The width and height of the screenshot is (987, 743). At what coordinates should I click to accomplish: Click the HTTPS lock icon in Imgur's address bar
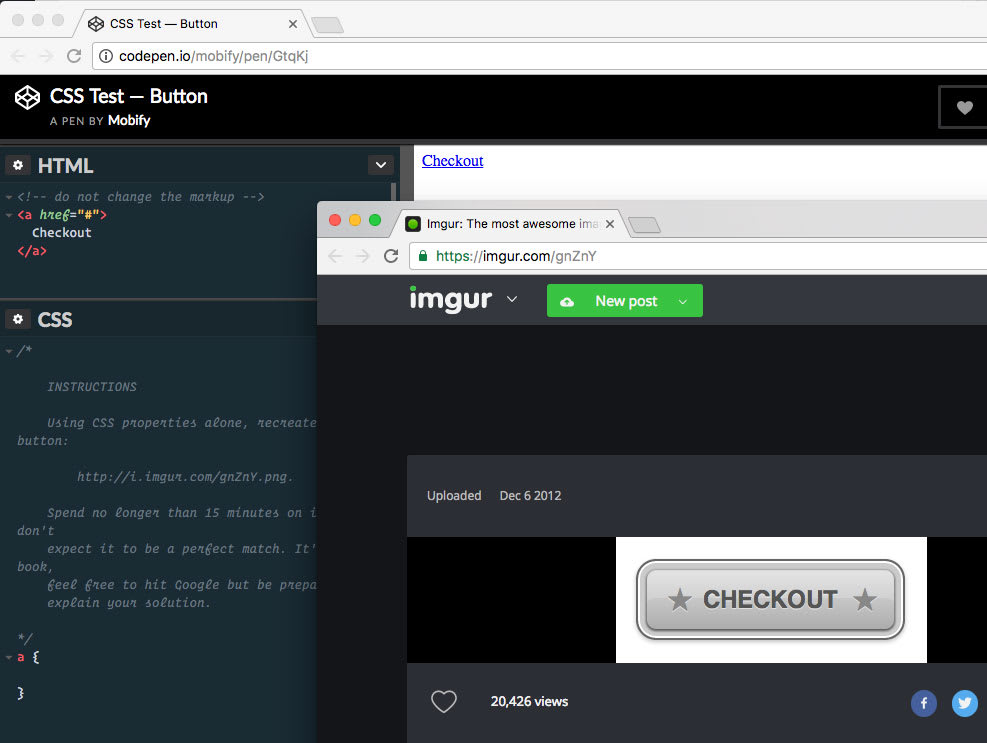click(x=422, y=256)
